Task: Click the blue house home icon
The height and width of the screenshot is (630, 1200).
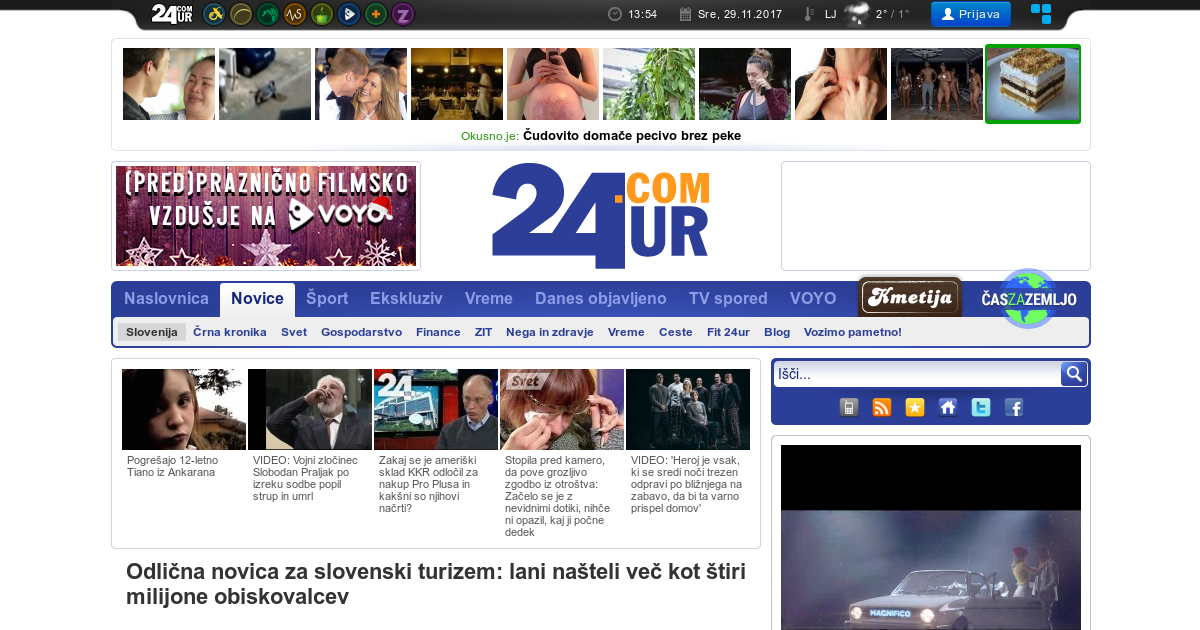Action: [948, 407]
